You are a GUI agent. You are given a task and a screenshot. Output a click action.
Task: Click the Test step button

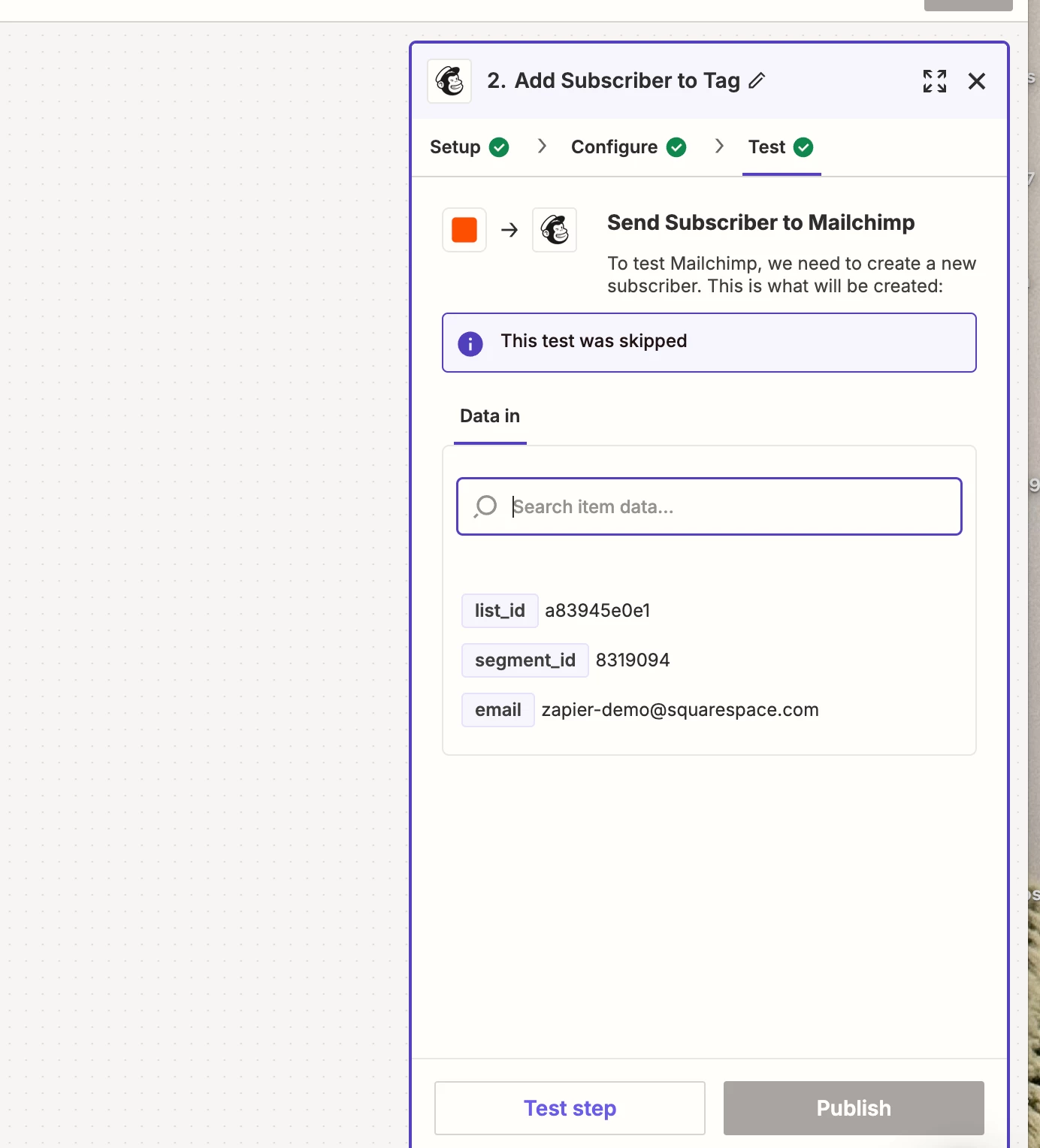click(570, 1108)
